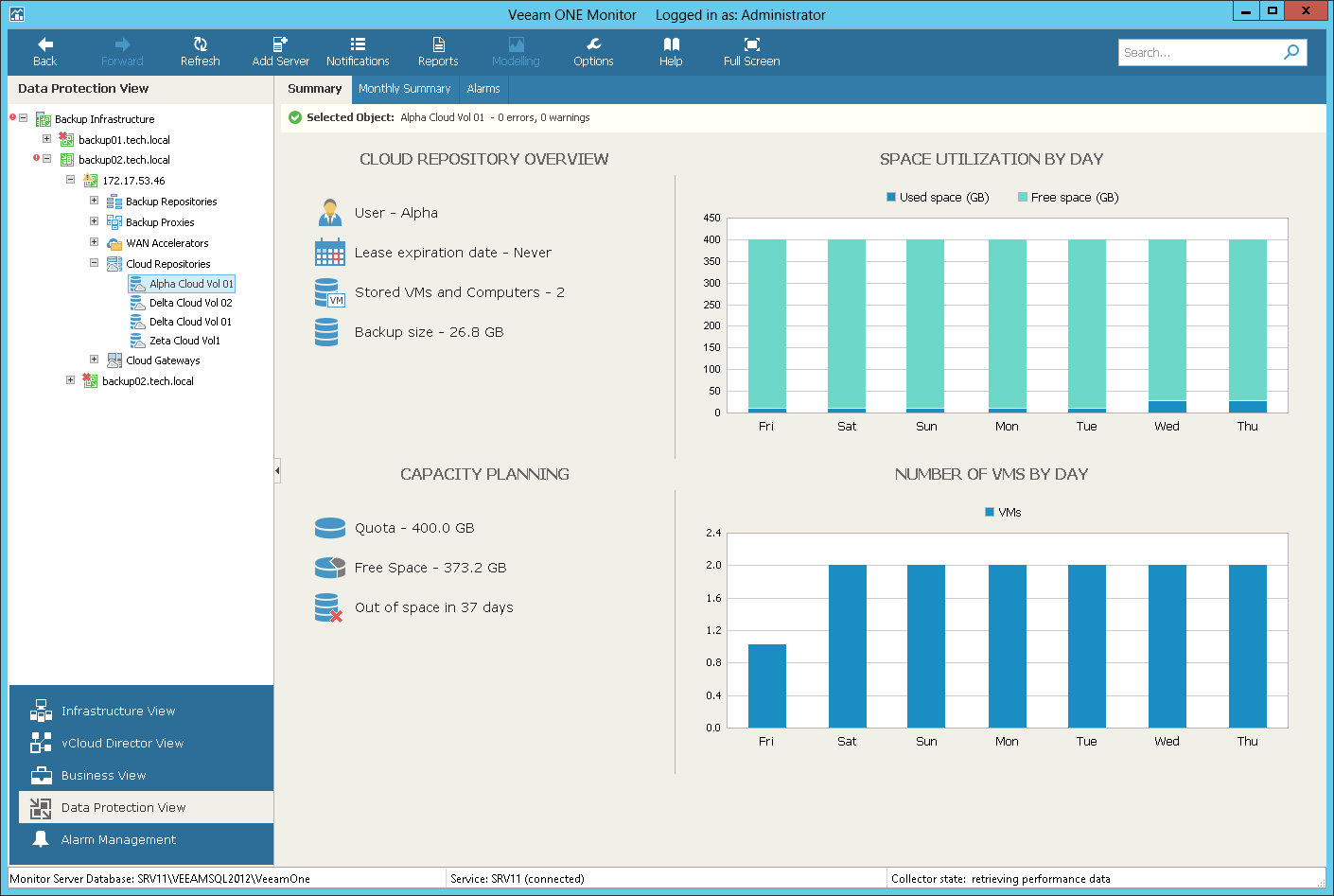Open Notifications settings
Image resolution: width=1334 pixels, height=896 pixels.
358,52
